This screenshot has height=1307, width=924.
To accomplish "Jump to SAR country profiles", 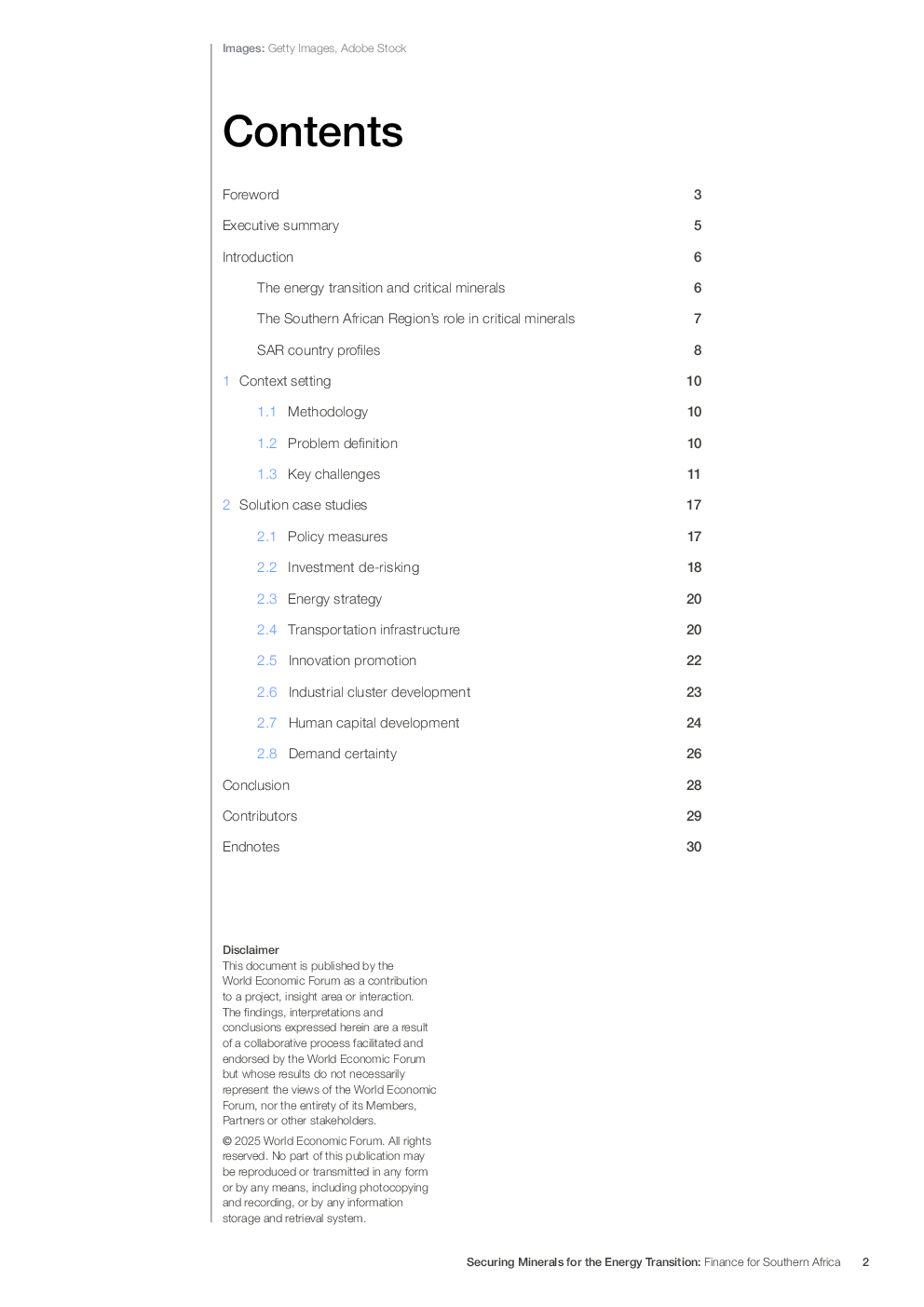I will (x=318, y=350).
